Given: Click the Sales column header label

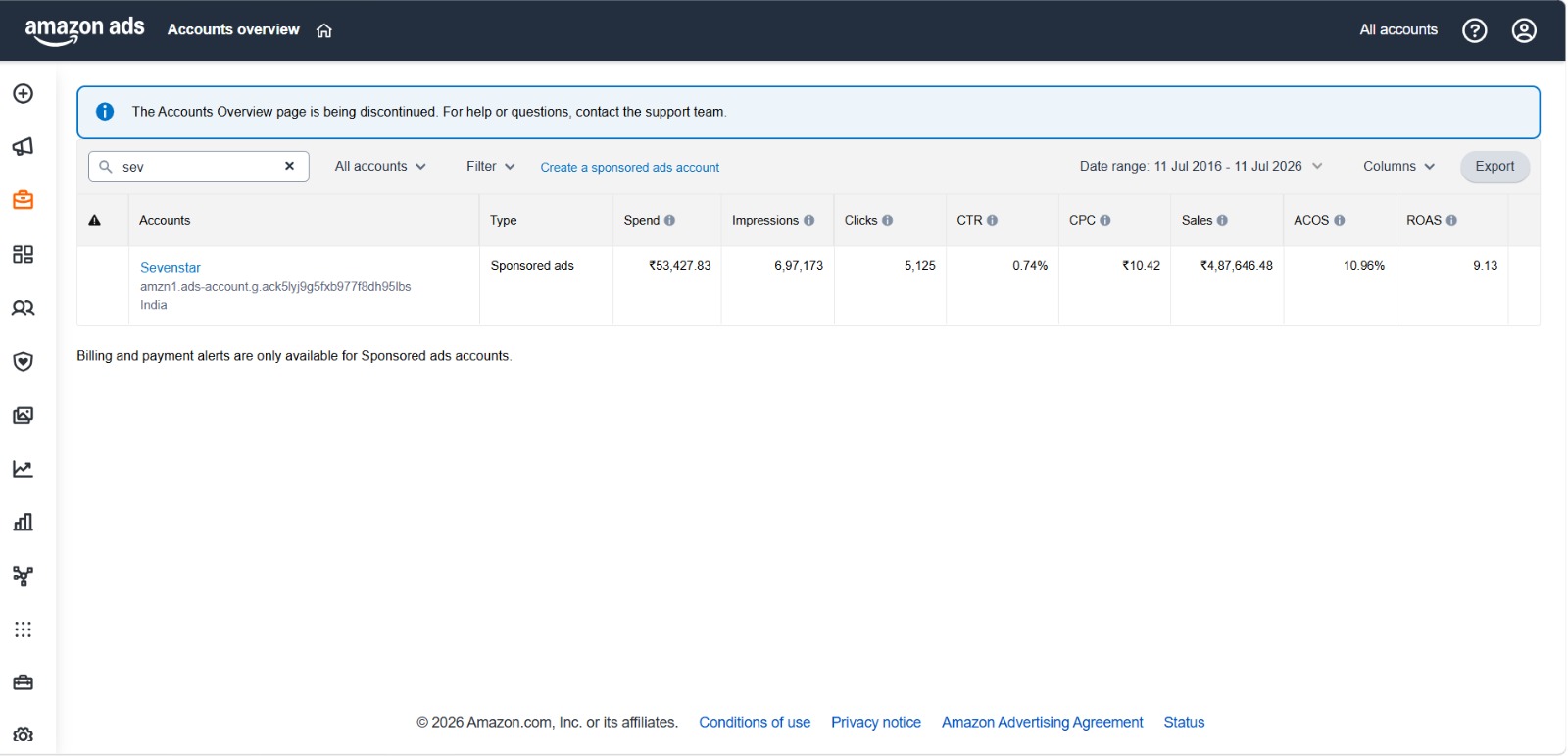Looking at the screenshot, I should [1198, 221].
